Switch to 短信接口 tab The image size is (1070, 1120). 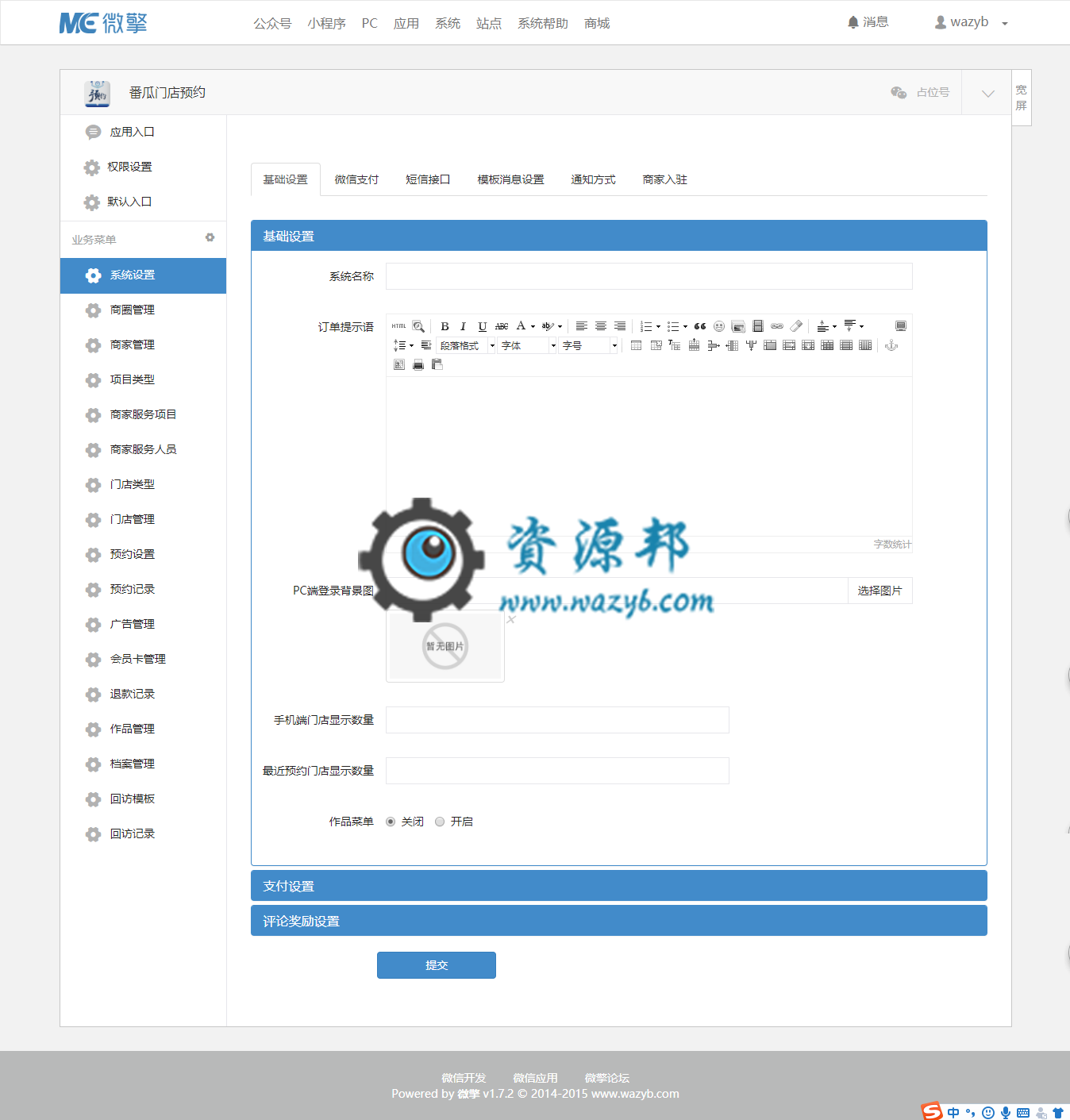tap(428, 179)
